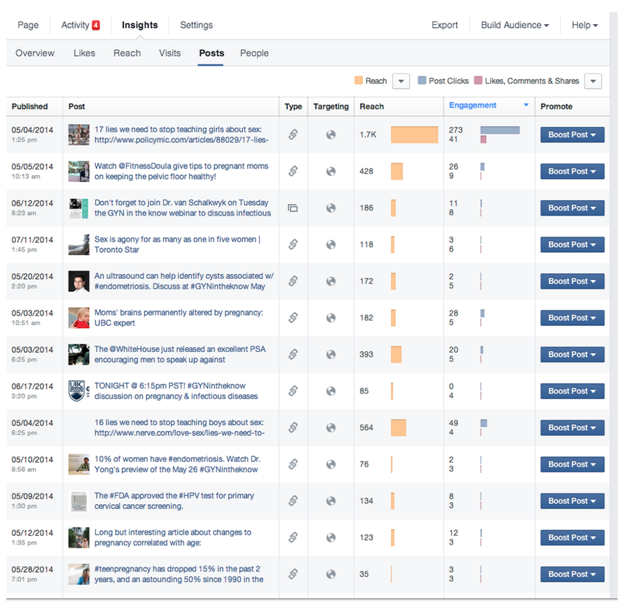Click link type icon for 17 lies post
Viewport: 627px width, 607px height.
pyautogui.click(x=293, y=135)
